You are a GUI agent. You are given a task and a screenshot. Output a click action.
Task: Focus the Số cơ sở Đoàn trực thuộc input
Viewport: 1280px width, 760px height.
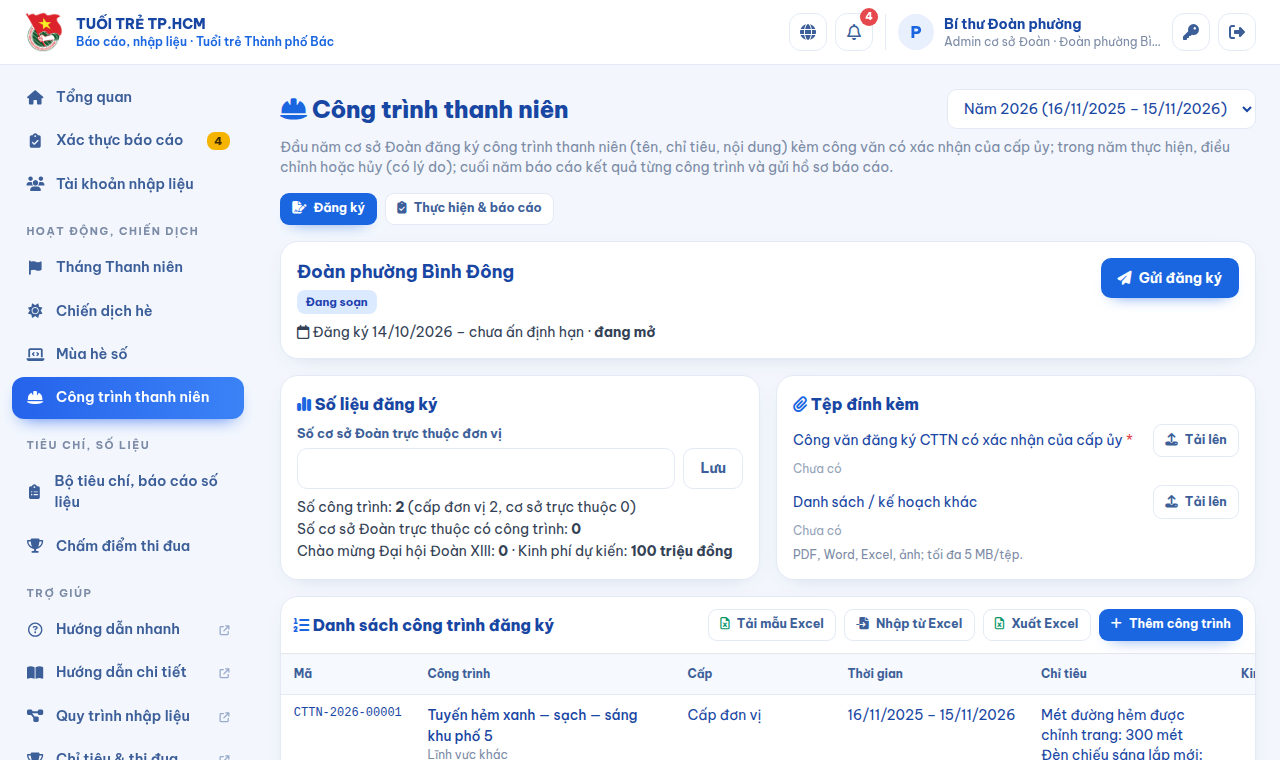486,468
